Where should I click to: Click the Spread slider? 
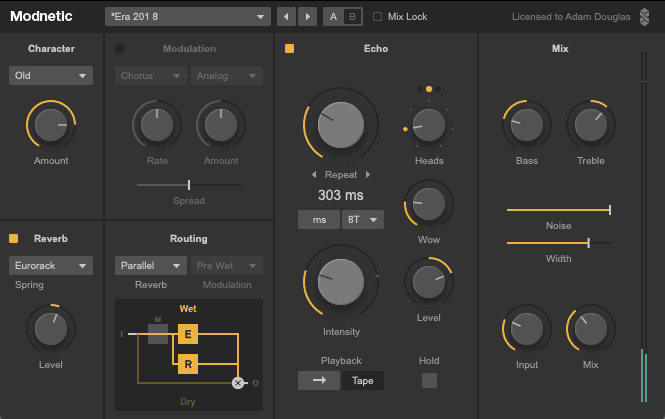pyautogui.click(x=189, y=185)
